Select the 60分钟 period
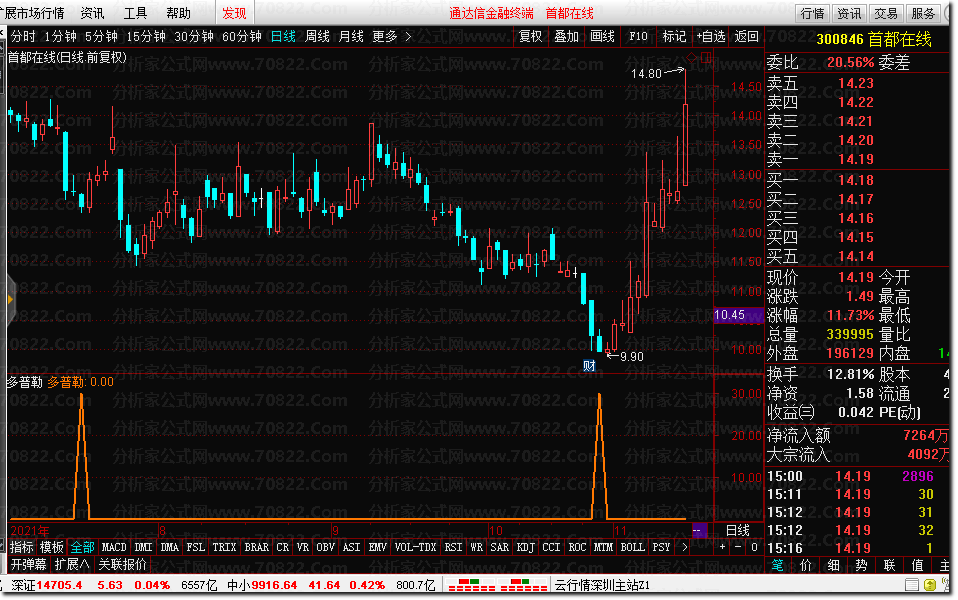The image size is (958, 600). tap(242, 37)
